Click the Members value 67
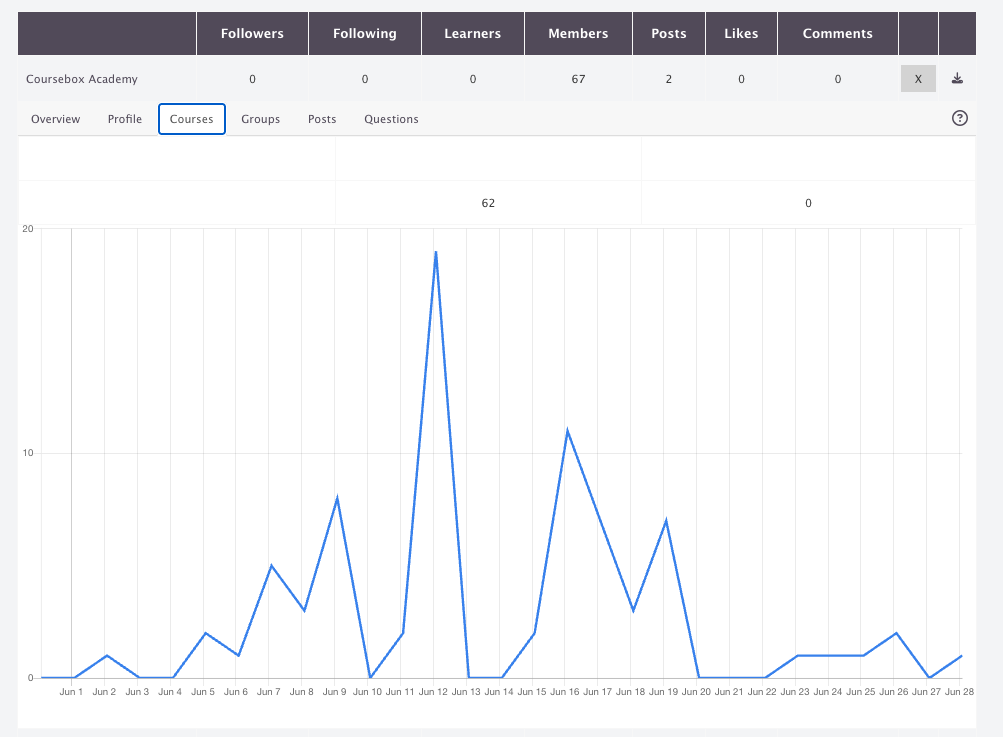 click(x=578, y=79)
